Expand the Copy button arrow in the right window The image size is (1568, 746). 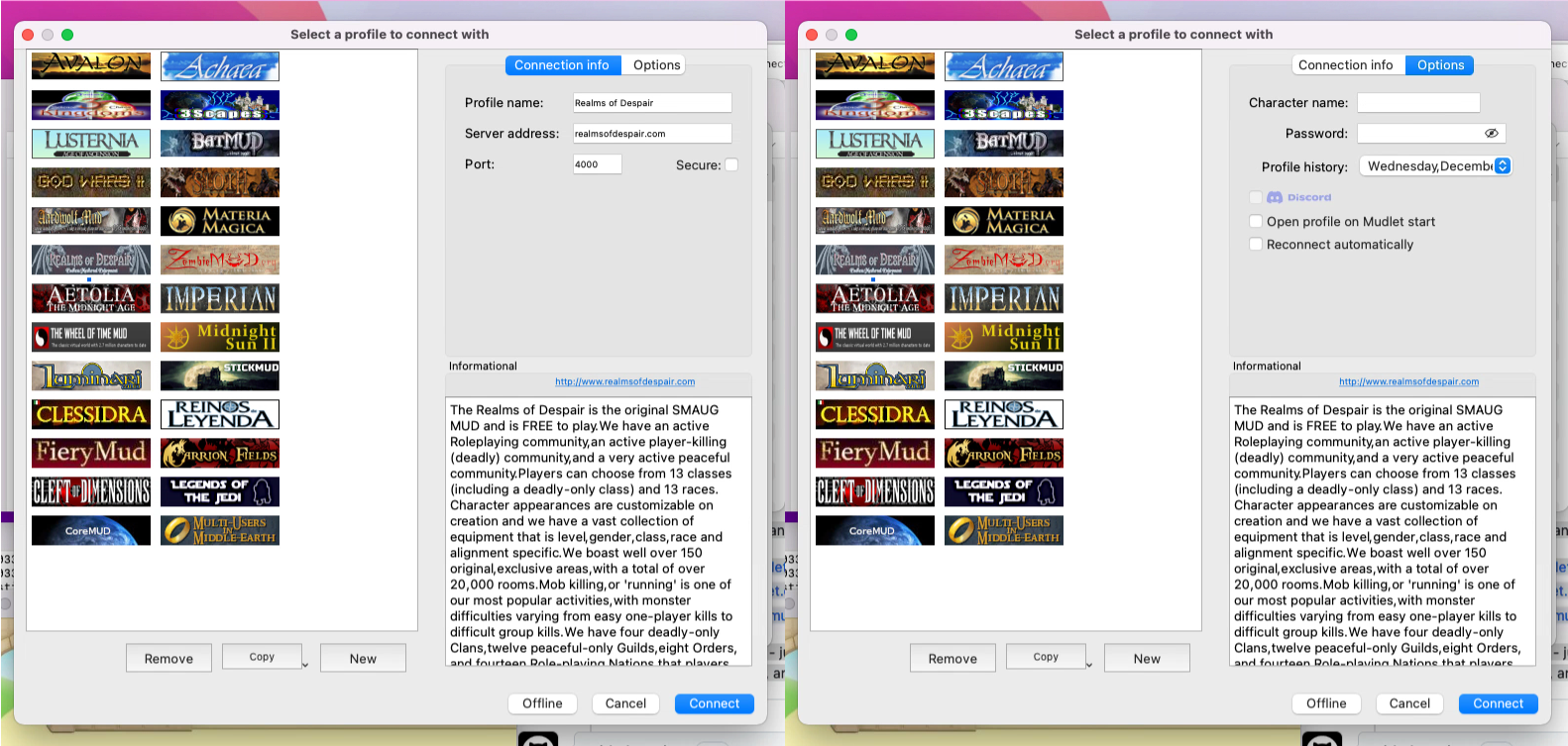tap(1088, 664)
